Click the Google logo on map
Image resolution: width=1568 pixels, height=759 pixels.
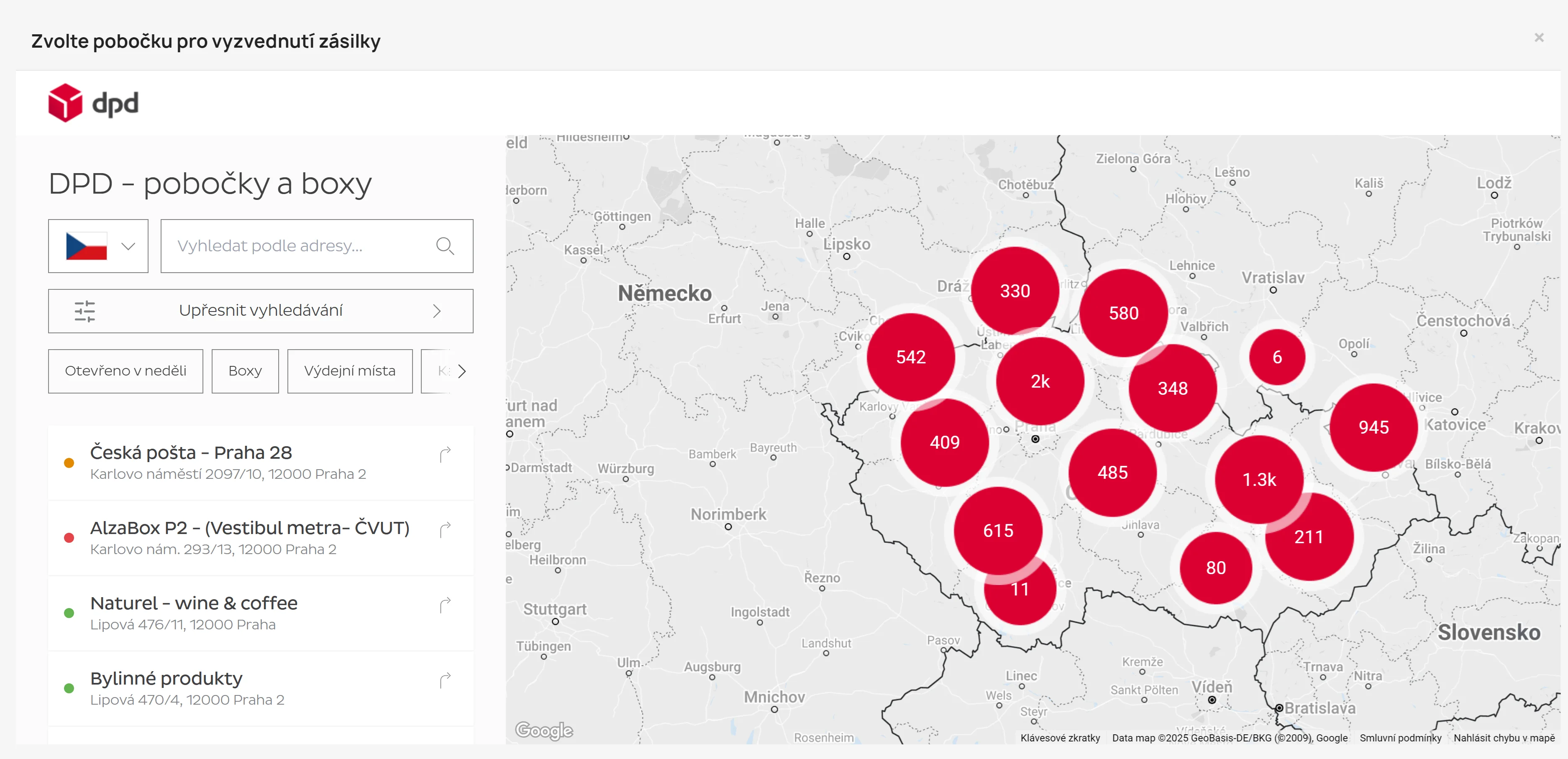pyautogui.click(x=543, y=730)
